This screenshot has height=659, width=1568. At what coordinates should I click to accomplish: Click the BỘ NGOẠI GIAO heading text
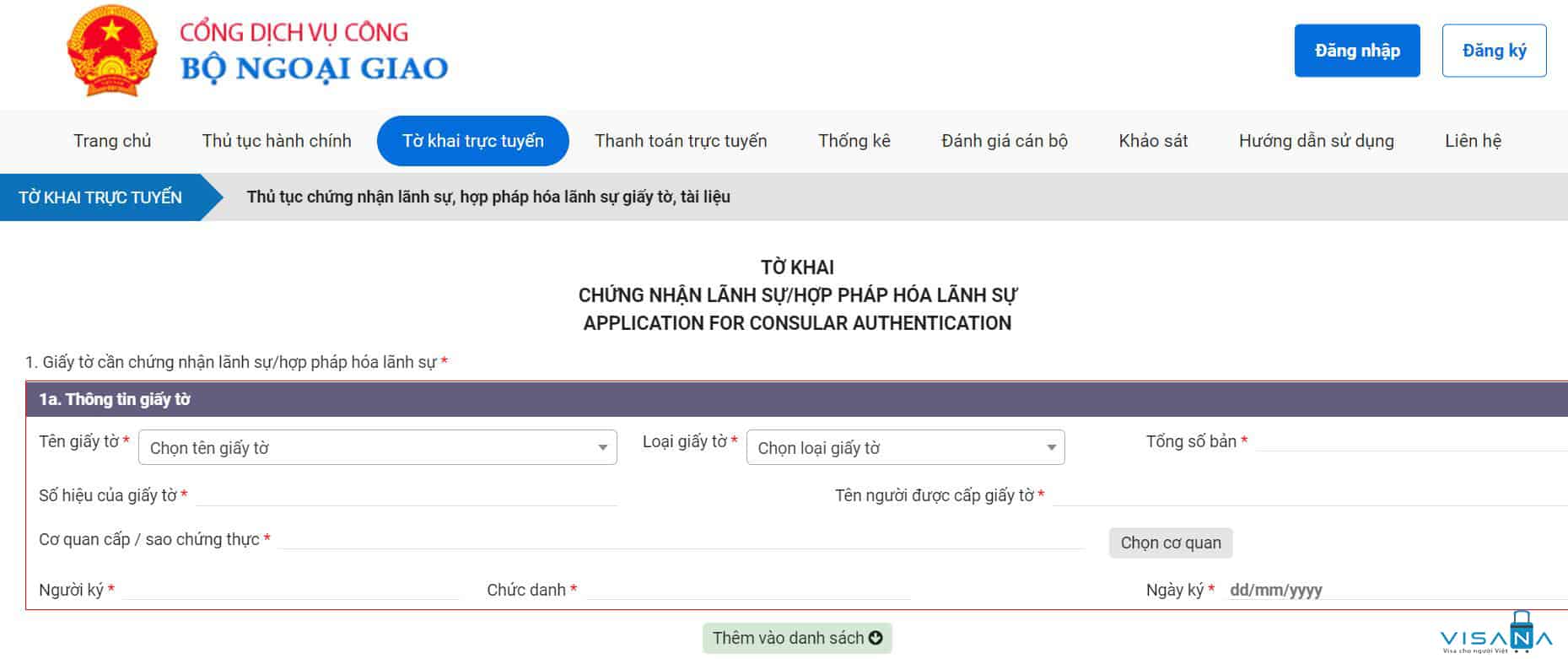coord(315,68)
